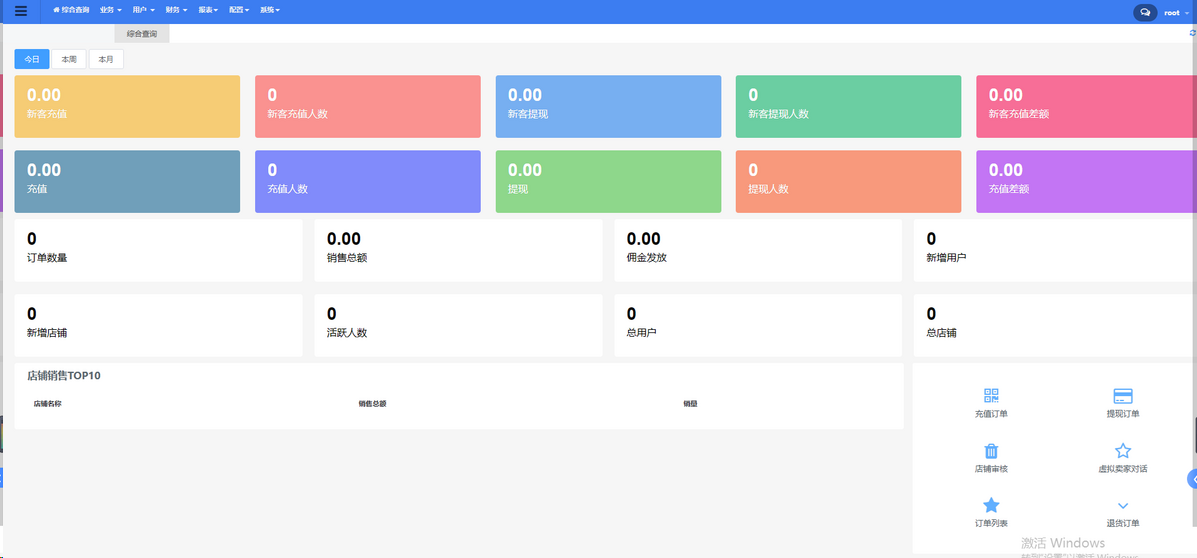The height and width of the screenshot is (558, 1197).
Task: Open the root user dropdown
Action: pos(1174,13)
